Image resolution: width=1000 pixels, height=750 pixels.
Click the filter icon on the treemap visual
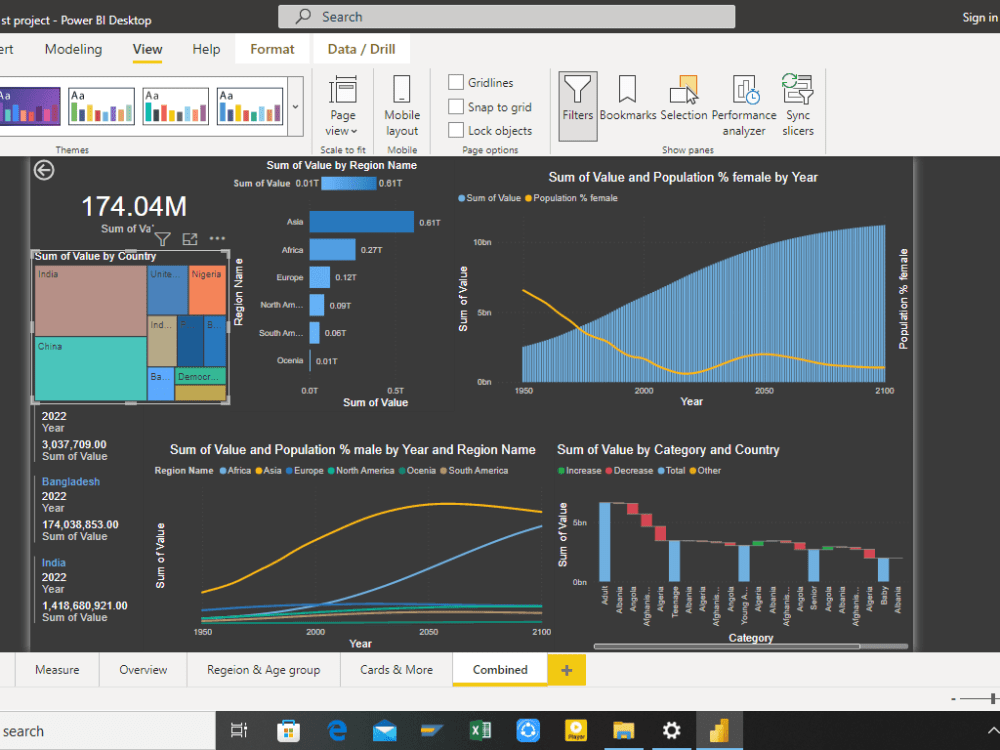(x=162, y=238)
